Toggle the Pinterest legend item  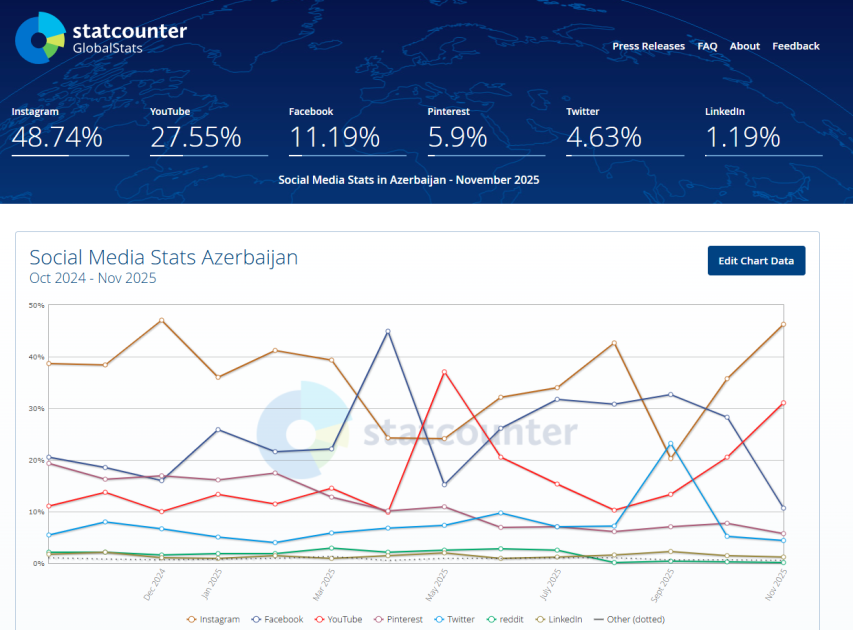[401, 619]
